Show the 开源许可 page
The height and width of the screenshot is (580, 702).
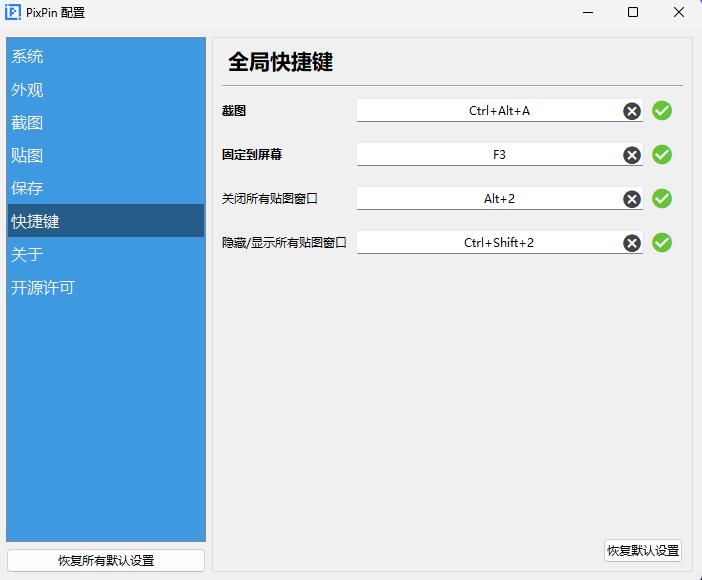106,287
